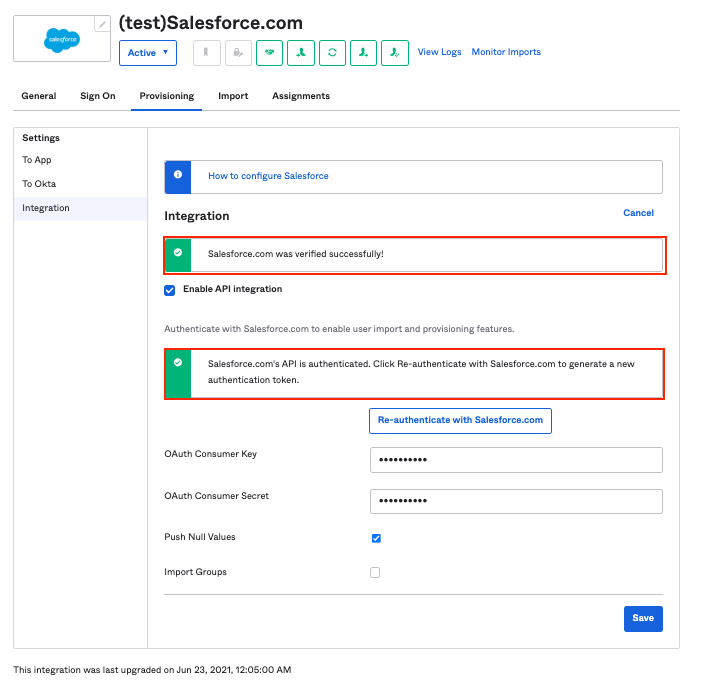Screen dimensions: 705x687
Task: Click the greyed-out padlock icon button
Action: coord(238,53)
